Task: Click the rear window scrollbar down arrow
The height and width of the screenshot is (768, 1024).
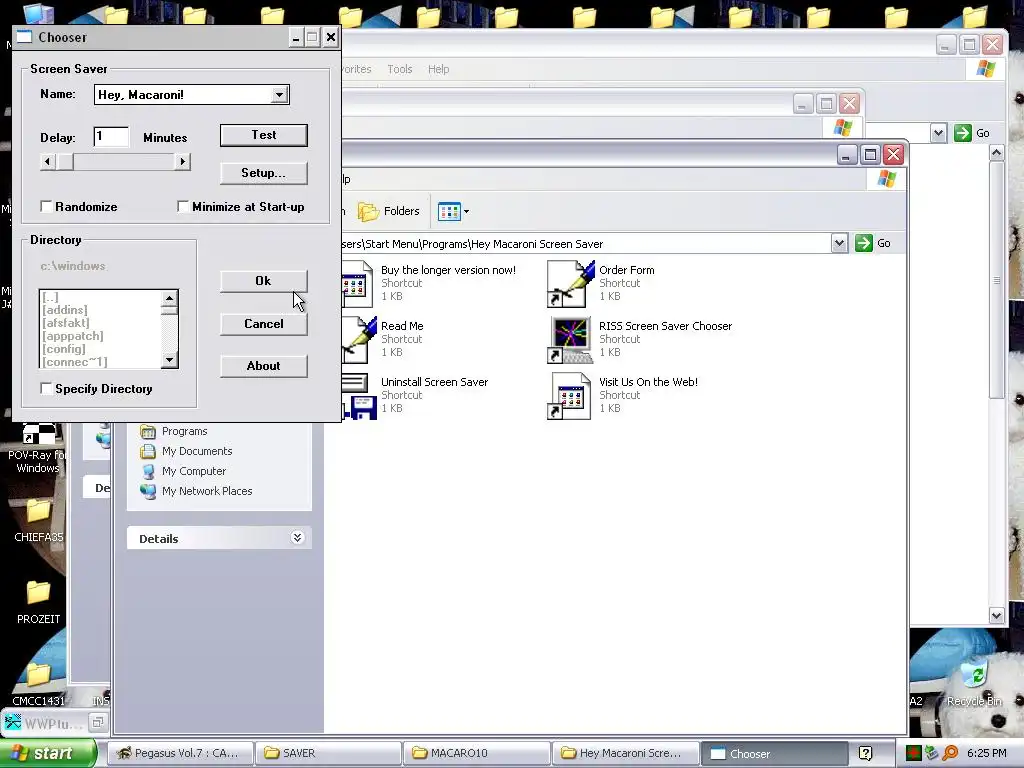Action: 997,615
